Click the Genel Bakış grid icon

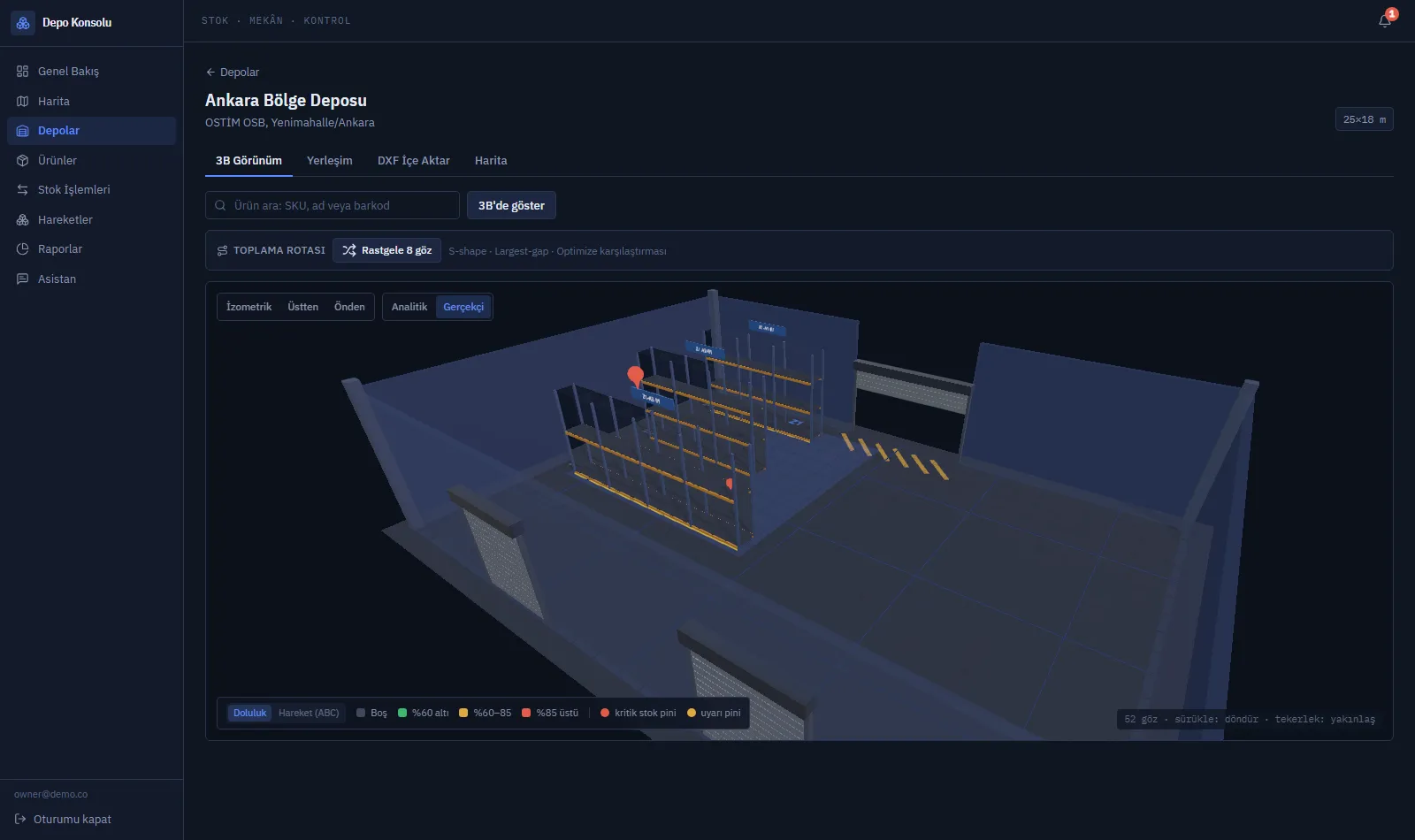tap(23, 71)
